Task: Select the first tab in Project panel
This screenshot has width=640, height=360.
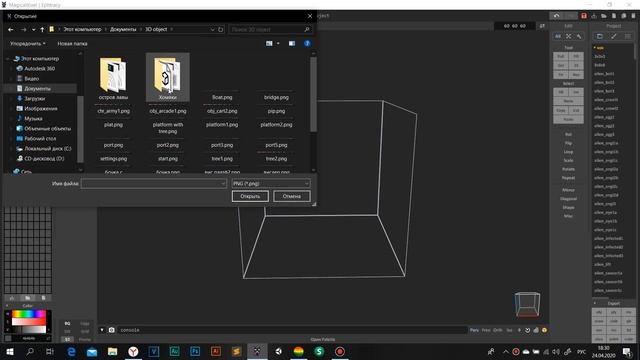Action: pyautogui.click(x=600, y=36)
